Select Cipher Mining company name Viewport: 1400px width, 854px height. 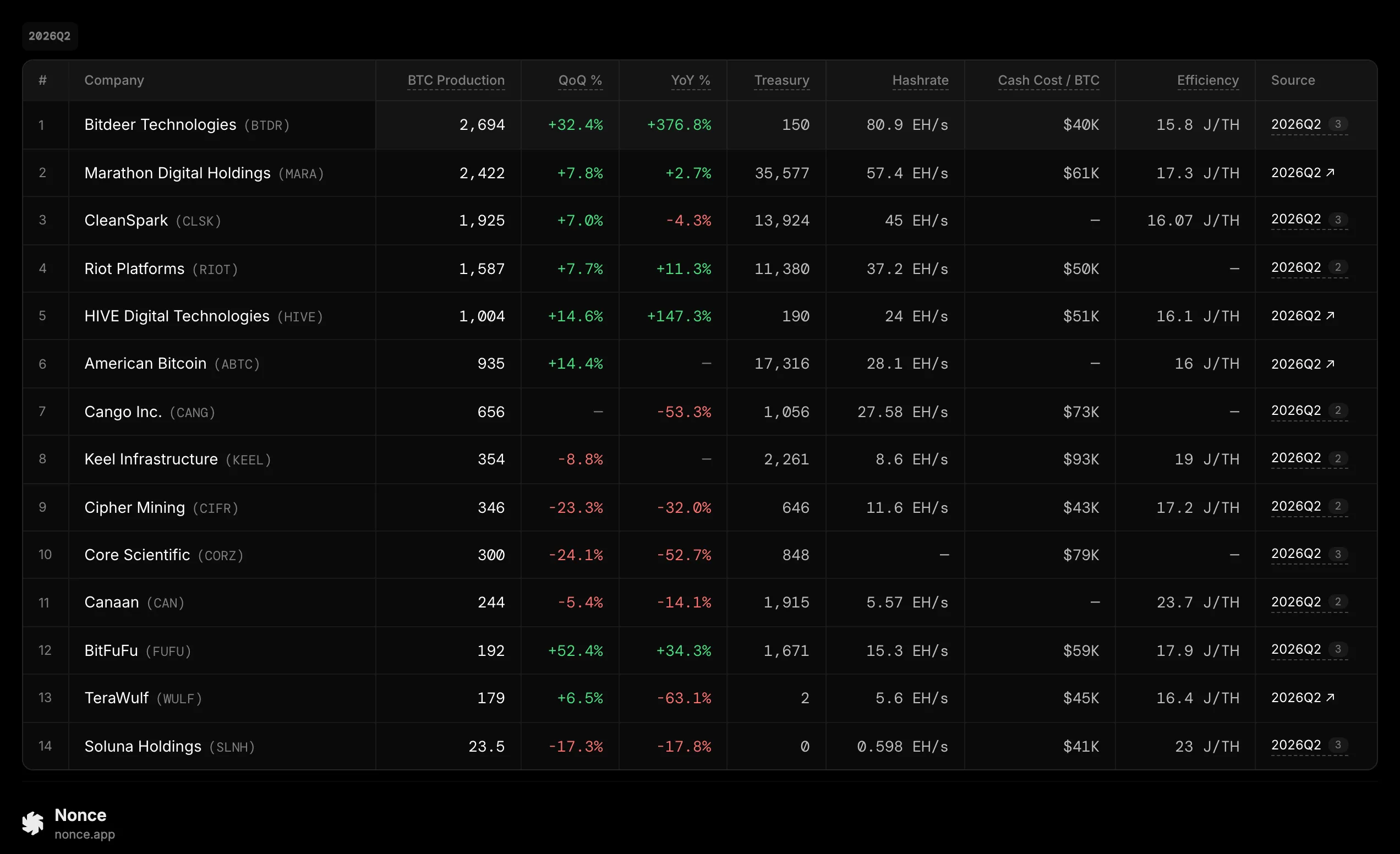(135, 507)
